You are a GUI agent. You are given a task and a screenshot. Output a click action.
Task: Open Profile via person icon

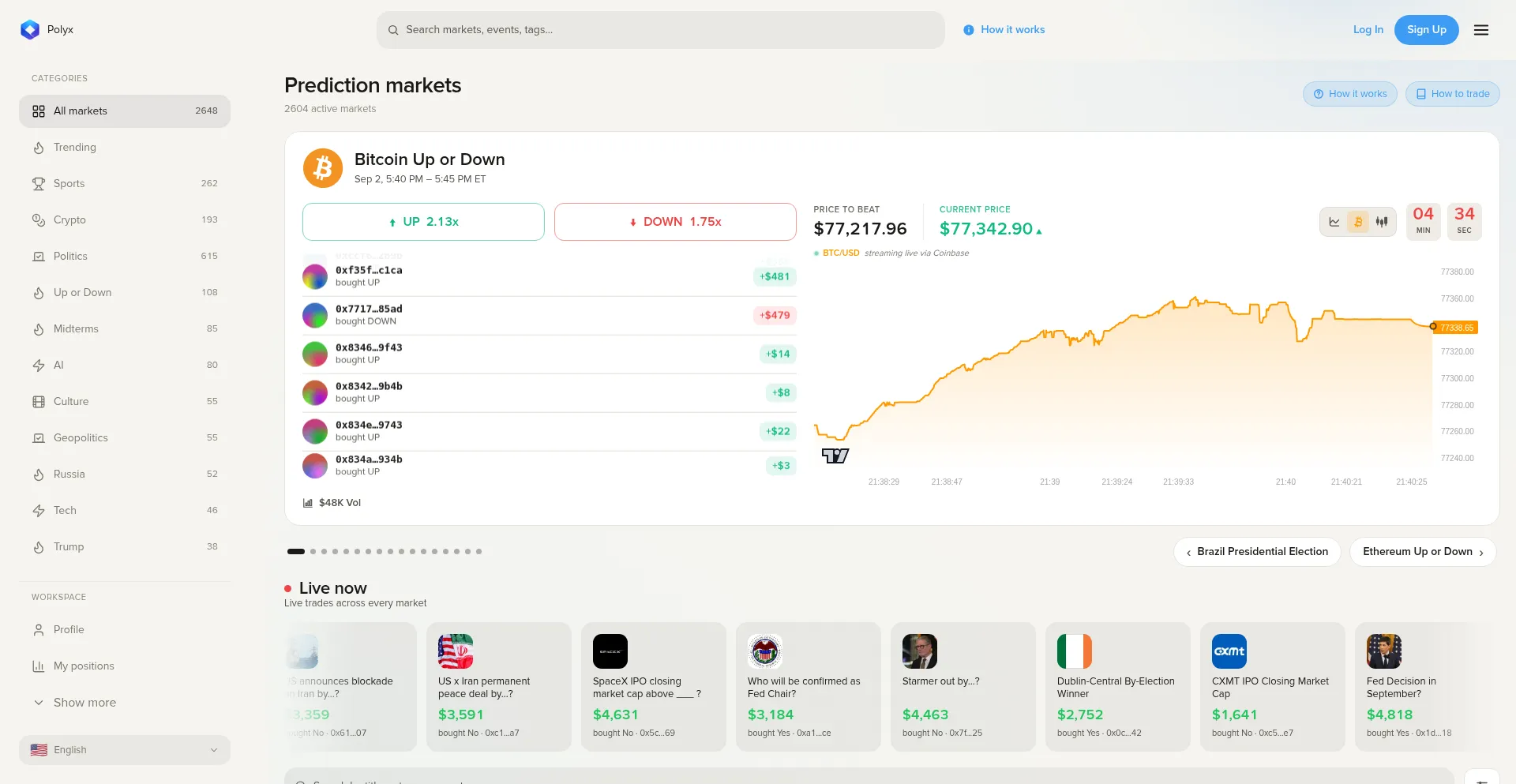tap(39, 630)
